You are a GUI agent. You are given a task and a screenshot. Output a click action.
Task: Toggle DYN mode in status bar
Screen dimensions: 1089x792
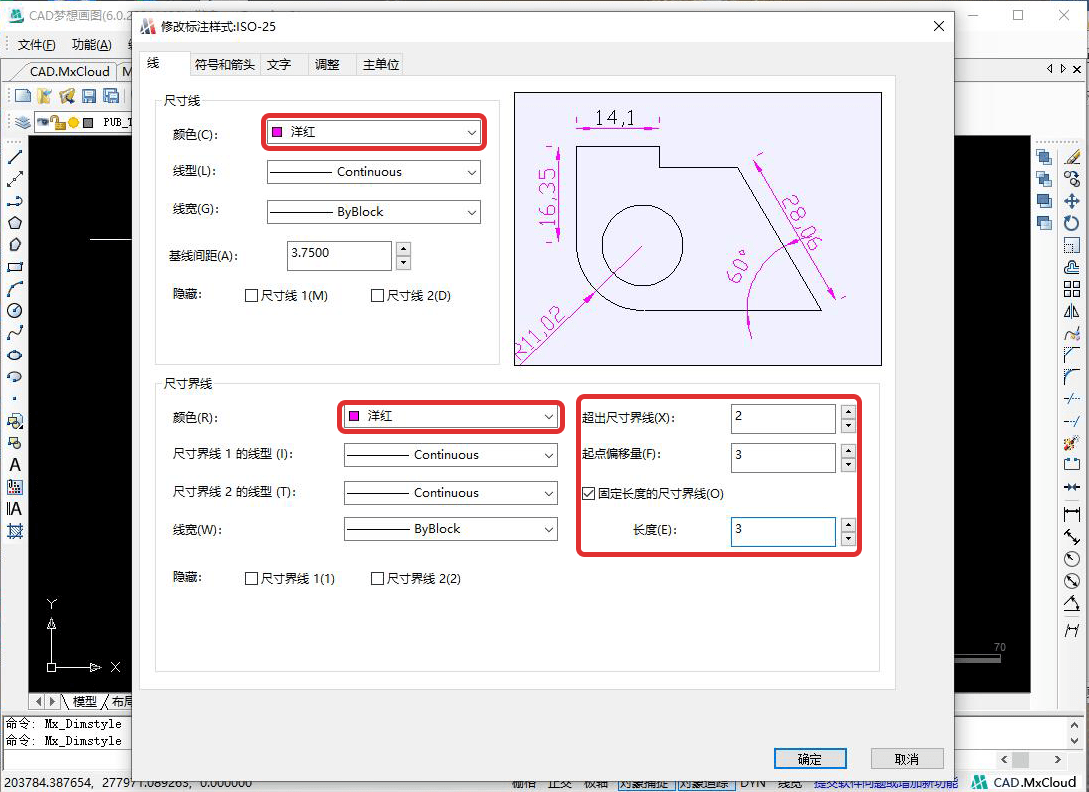pos(753,783)
